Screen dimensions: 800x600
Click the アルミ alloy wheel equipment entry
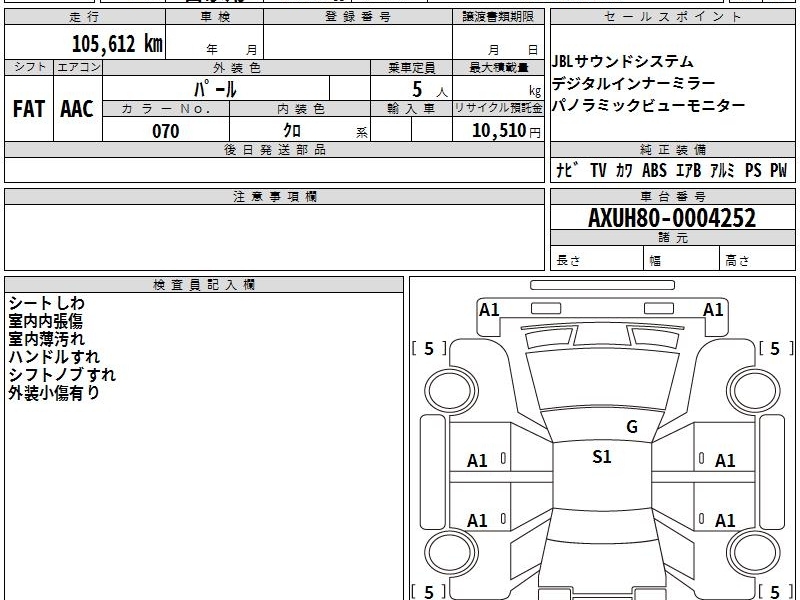click(x=722, y=170)
